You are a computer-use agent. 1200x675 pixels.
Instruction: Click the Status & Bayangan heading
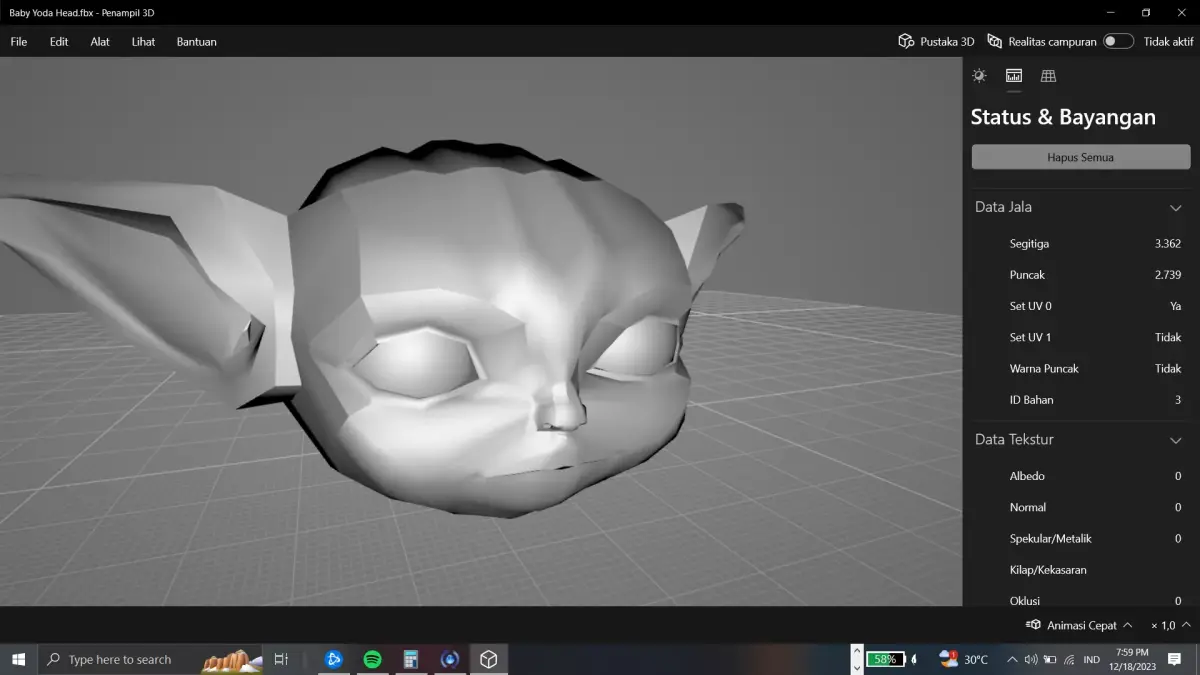pyautogui.click(x=1063, y=117)
